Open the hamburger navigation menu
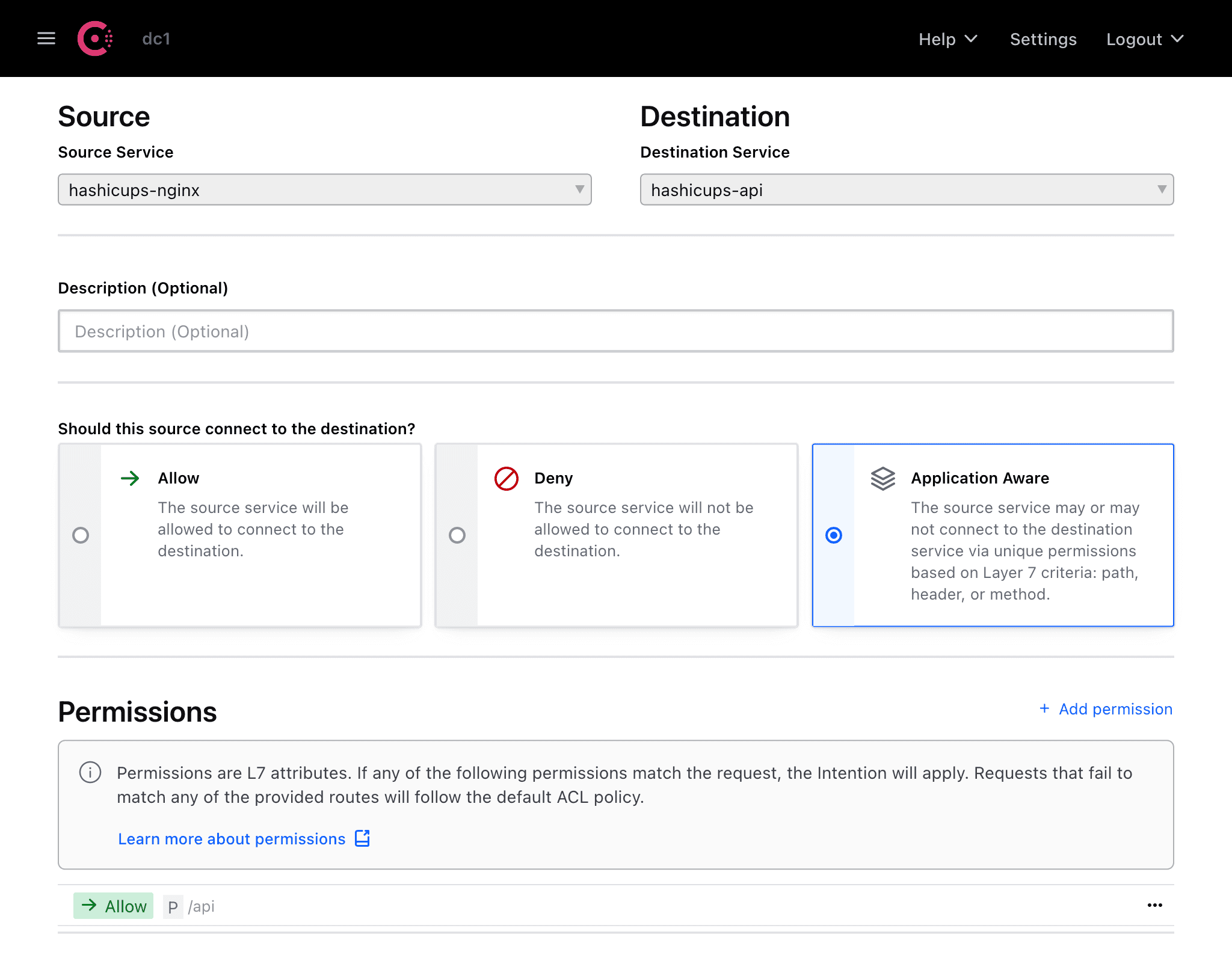The image size is (1232, 955). coord(46,39)
